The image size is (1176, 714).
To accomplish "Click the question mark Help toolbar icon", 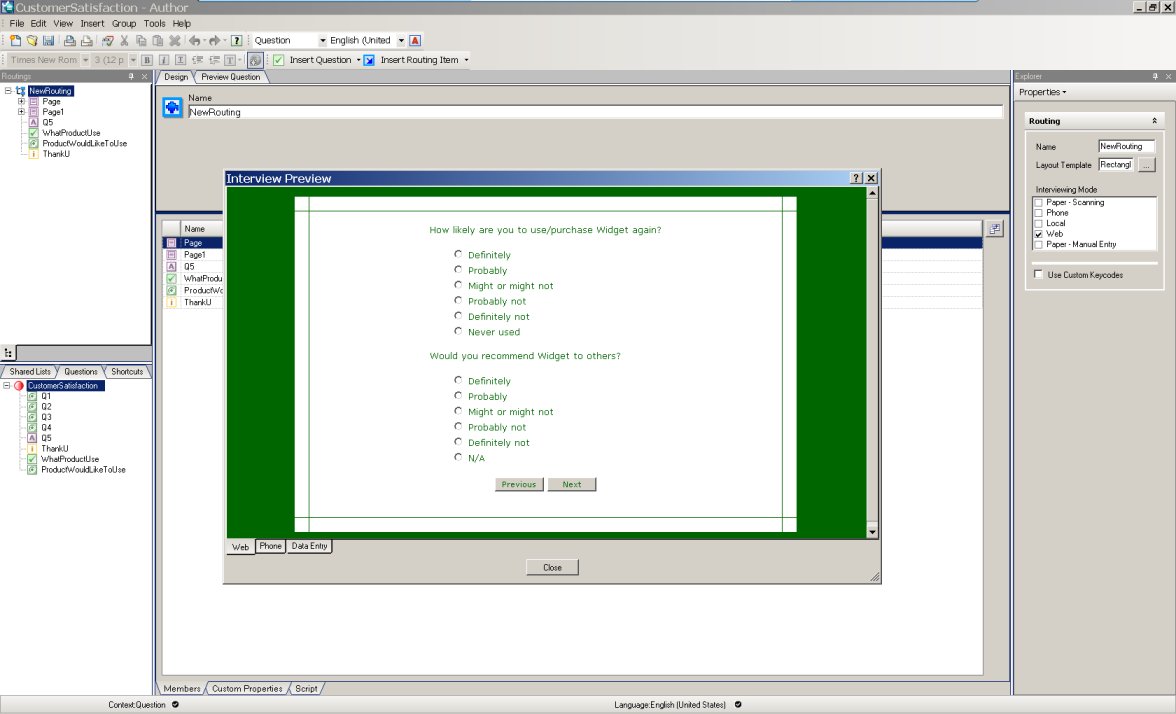I will coord(236,40).
